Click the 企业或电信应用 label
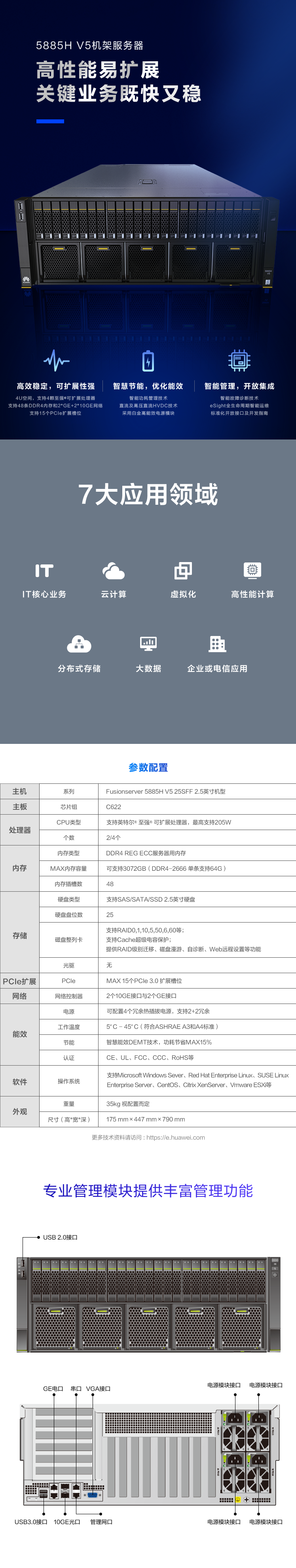296x1568 pixels. pos(217,668)
